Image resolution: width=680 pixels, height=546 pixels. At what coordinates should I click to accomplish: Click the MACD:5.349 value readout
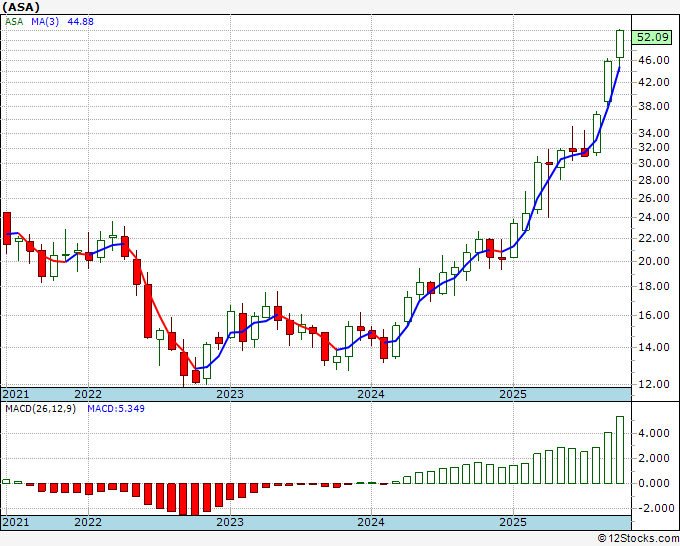coord(116,409)
